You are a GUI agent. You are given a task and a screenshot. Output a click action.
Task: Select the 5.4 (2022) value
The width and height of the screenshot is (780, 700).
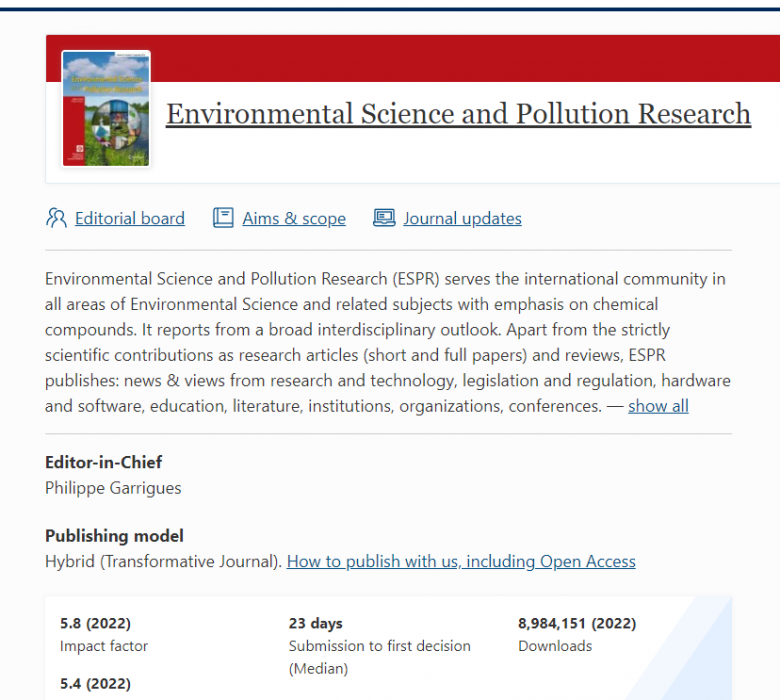click(96, 684)
